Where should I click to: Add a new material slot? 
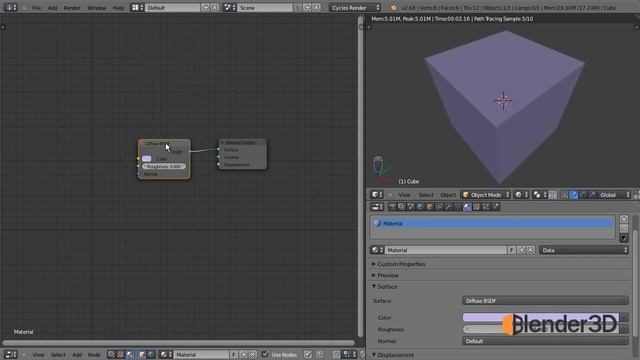pos(624,219)
